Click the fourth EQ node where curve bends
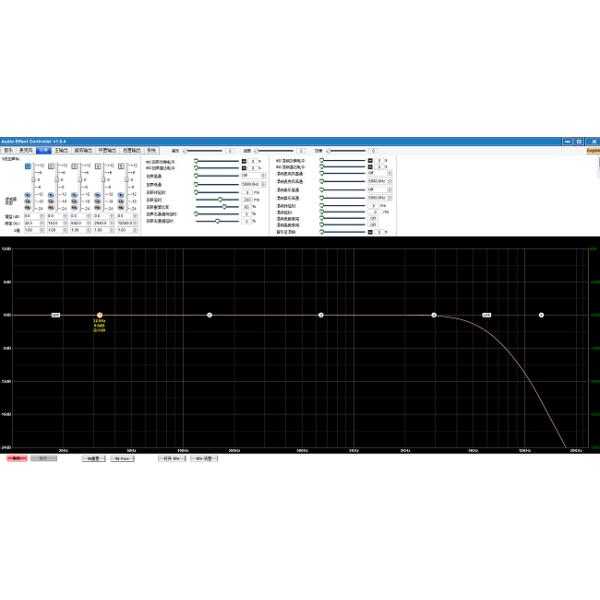The image size is (600, 600). (434, 315)
